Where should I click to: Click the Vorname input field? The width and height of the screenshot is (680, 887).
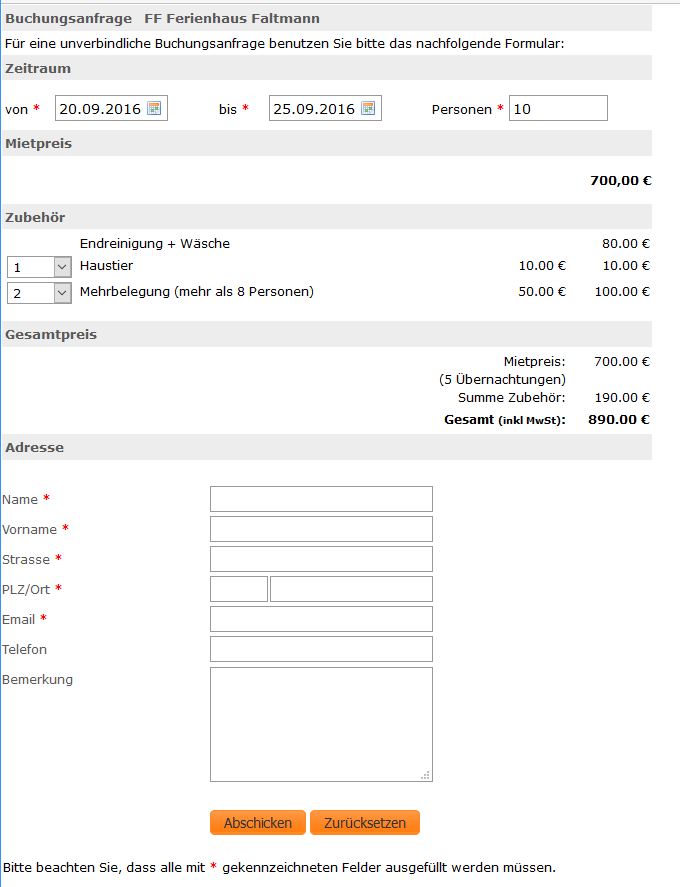[x=321, y=529]
